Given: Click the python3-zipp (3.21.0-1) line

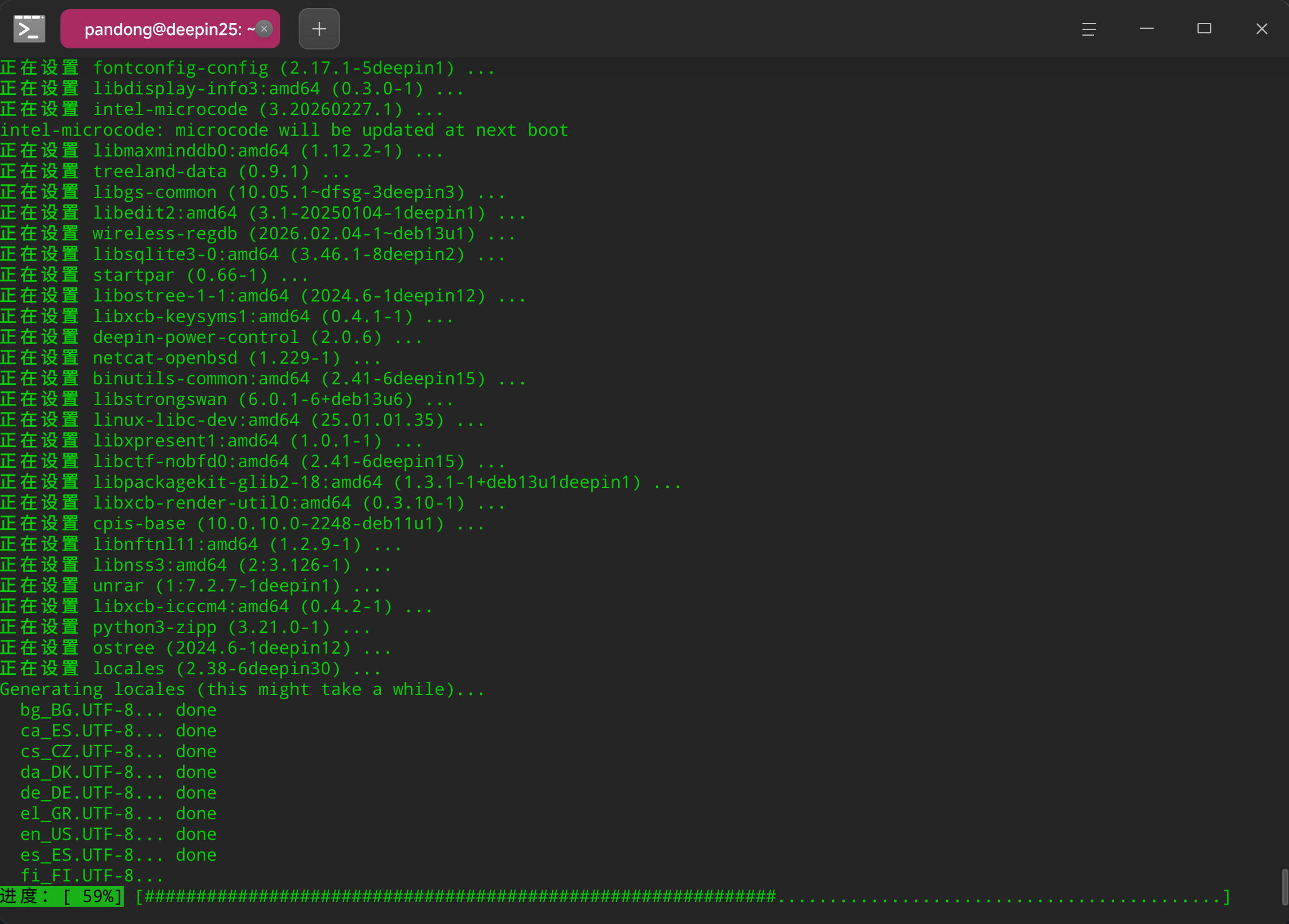Looking at the screenshot, I should pyautogui.click(x=185, y=627).
